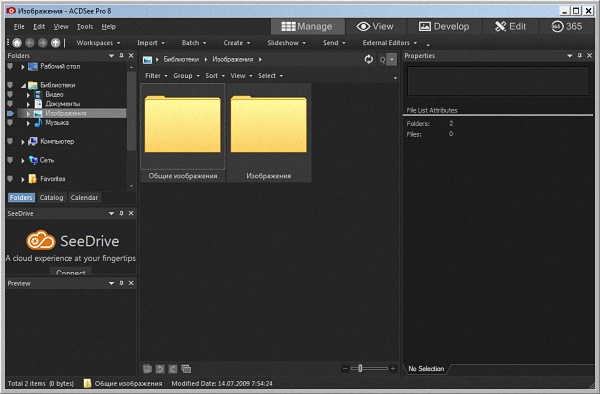Open the Properties pane options arrow
600x394 pixels.
tap(570, 55)
